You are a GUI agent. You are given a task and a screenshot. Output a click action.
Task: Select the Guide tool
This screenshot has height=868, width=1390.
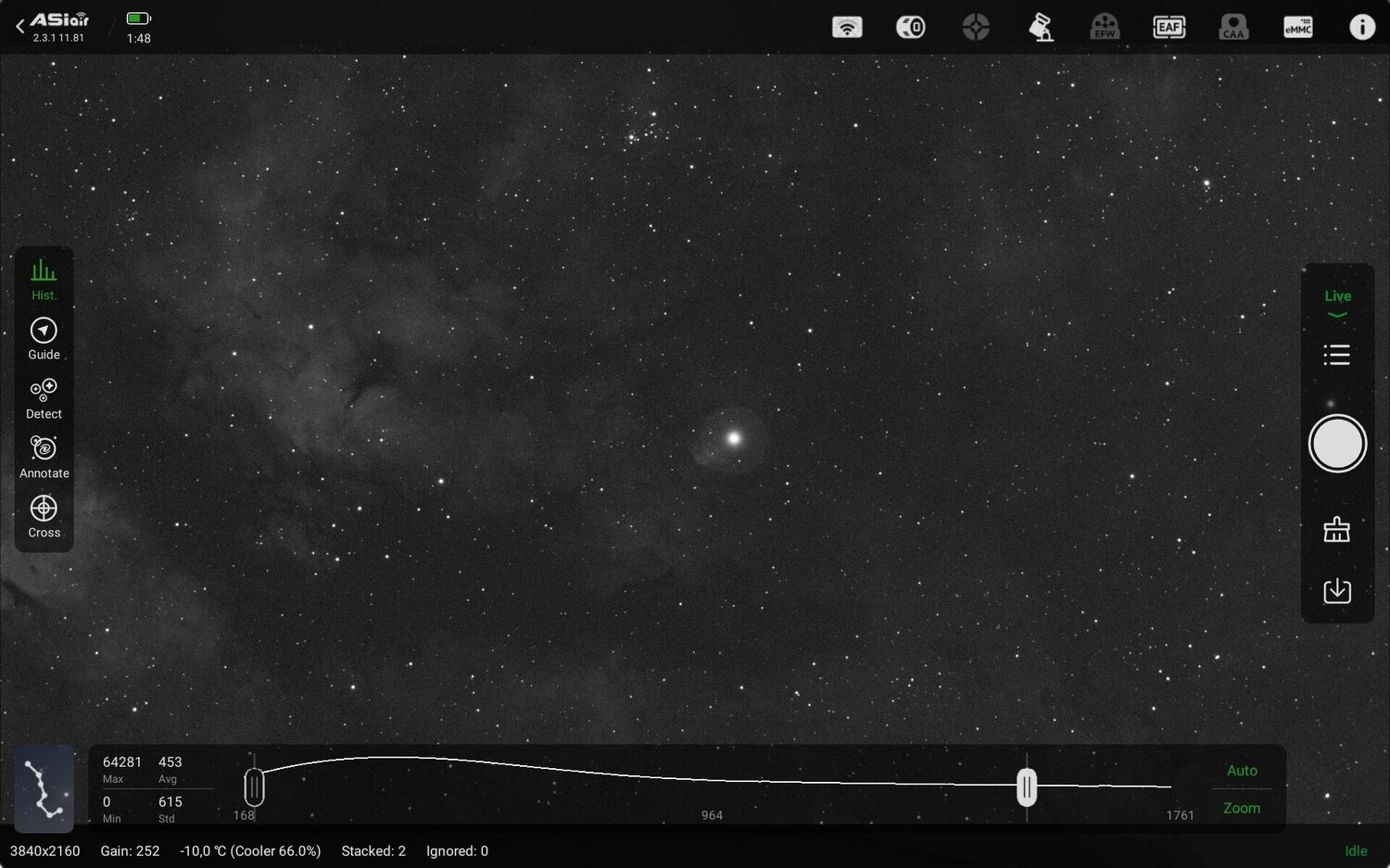44,338
